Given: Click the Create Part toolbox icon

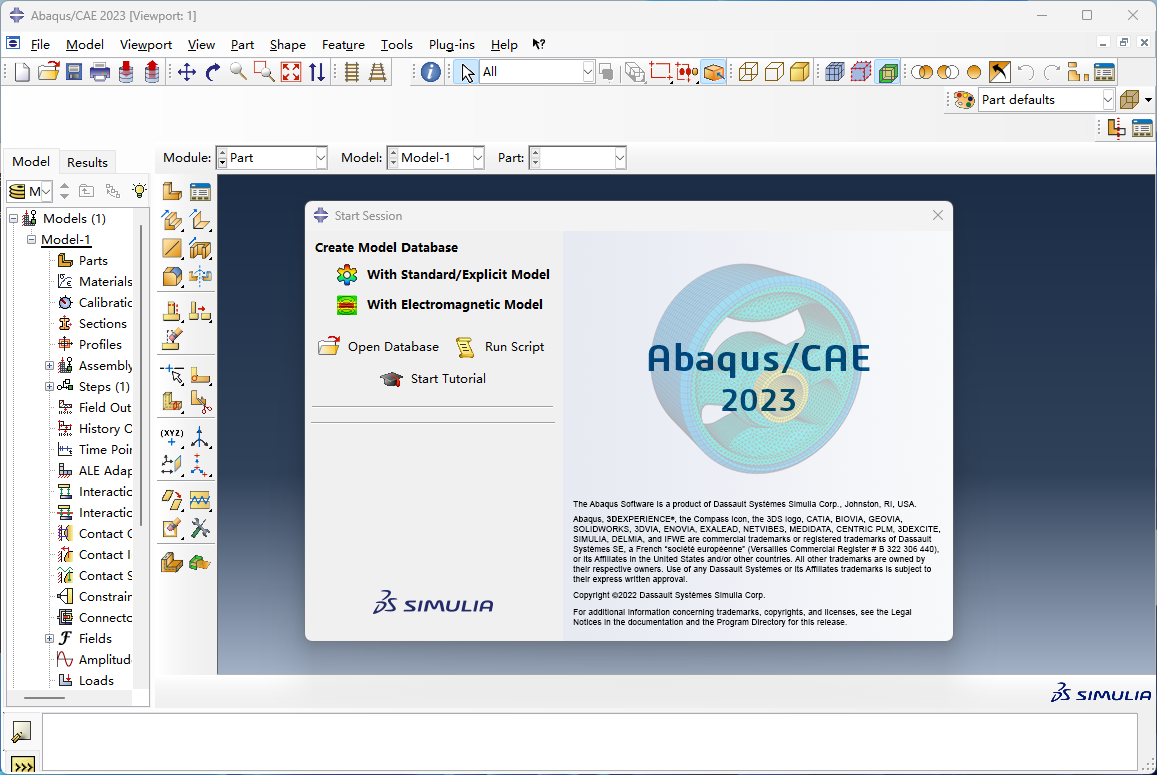Looking at the screenshot, I should [172, 192].
